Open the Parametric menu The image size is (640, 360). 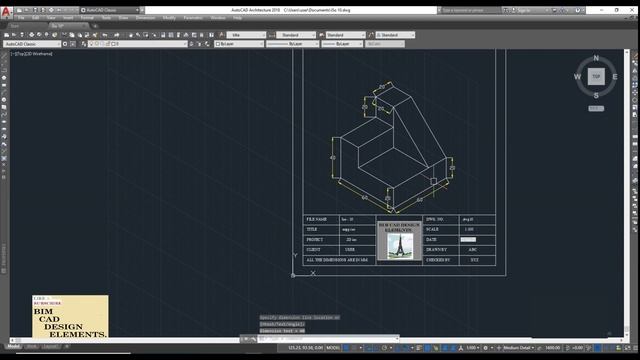pos(193,18)
